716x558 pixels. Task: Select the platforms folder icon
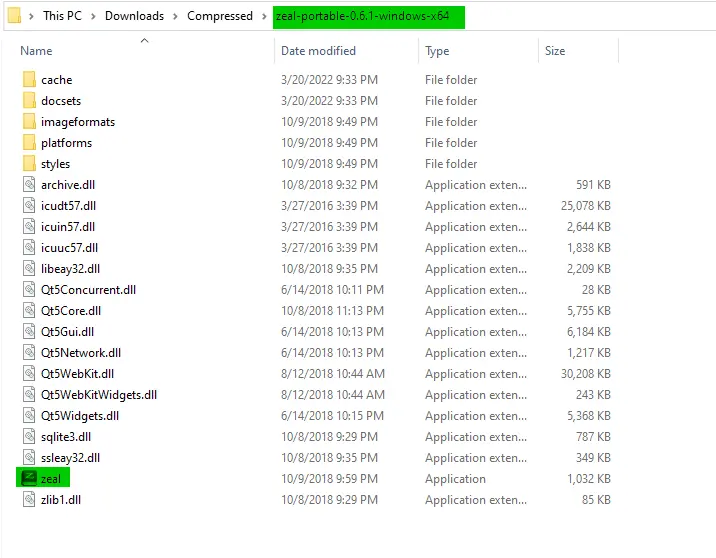pos(29,142)
